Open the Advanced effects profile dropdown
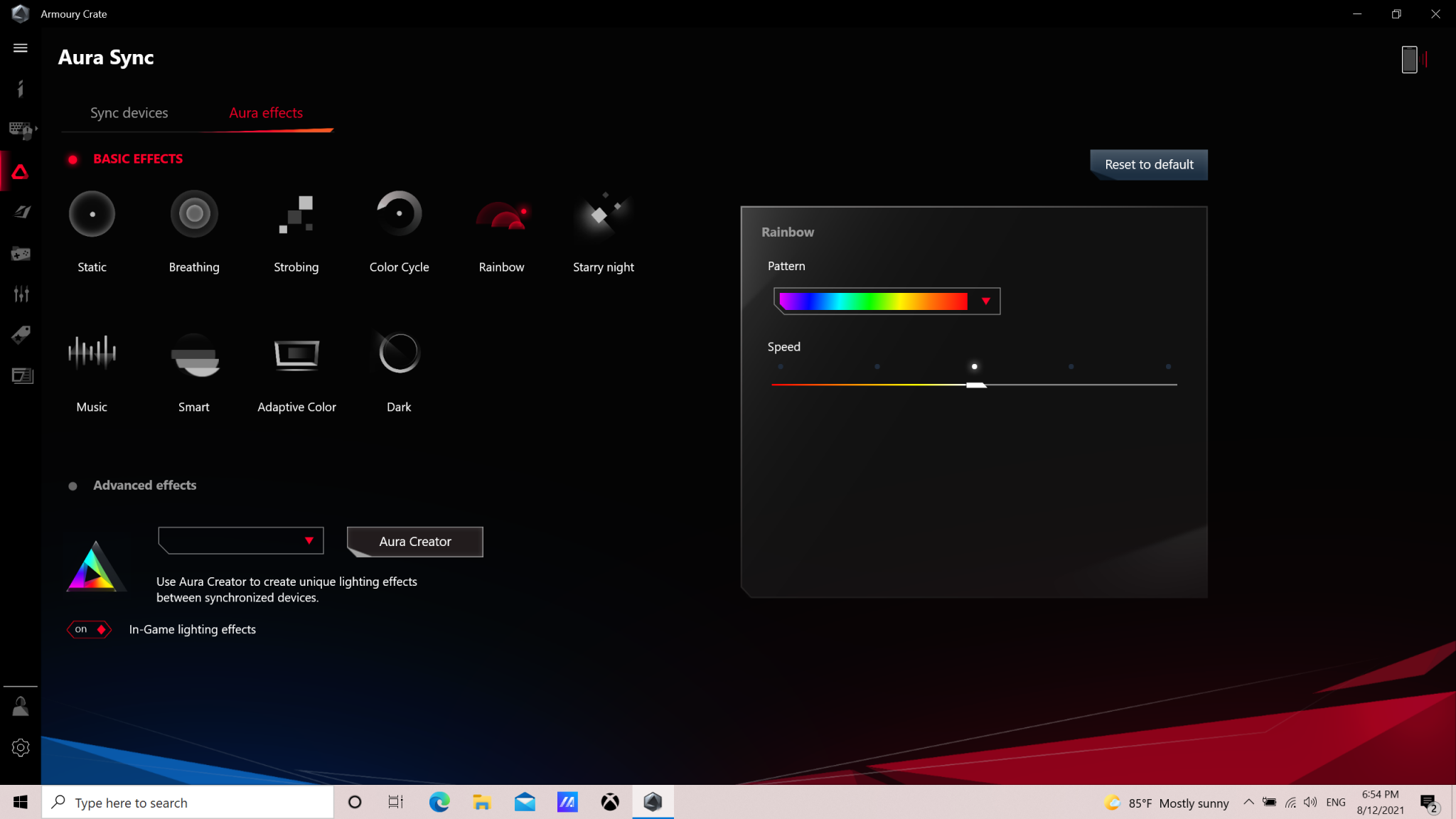This screenshot has height=819, width=1456. click(240, 540)
